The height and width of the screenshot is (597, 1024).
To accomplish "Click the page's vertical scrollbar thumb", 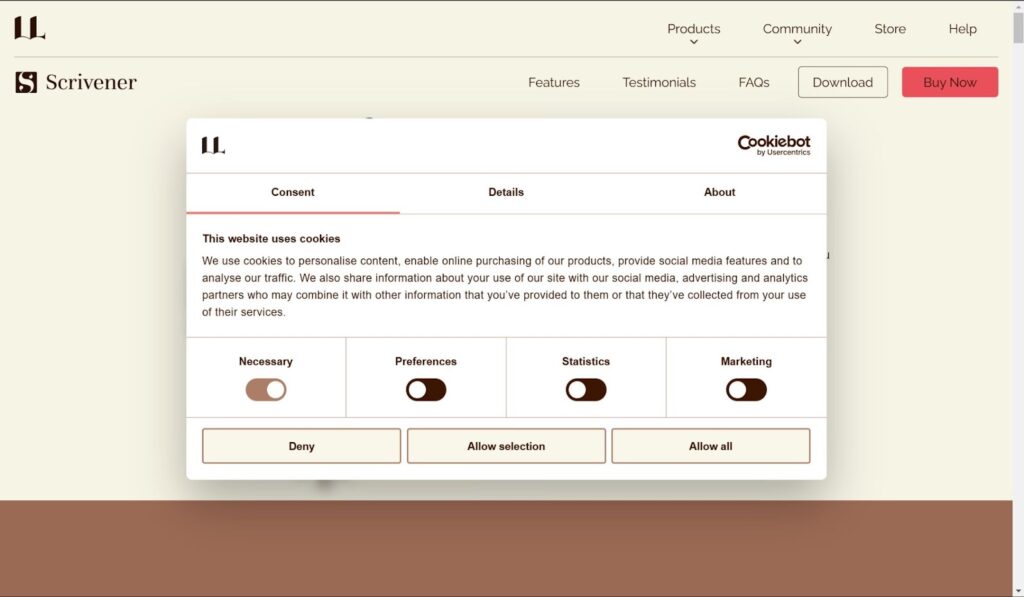I will tap(1018, 27).
